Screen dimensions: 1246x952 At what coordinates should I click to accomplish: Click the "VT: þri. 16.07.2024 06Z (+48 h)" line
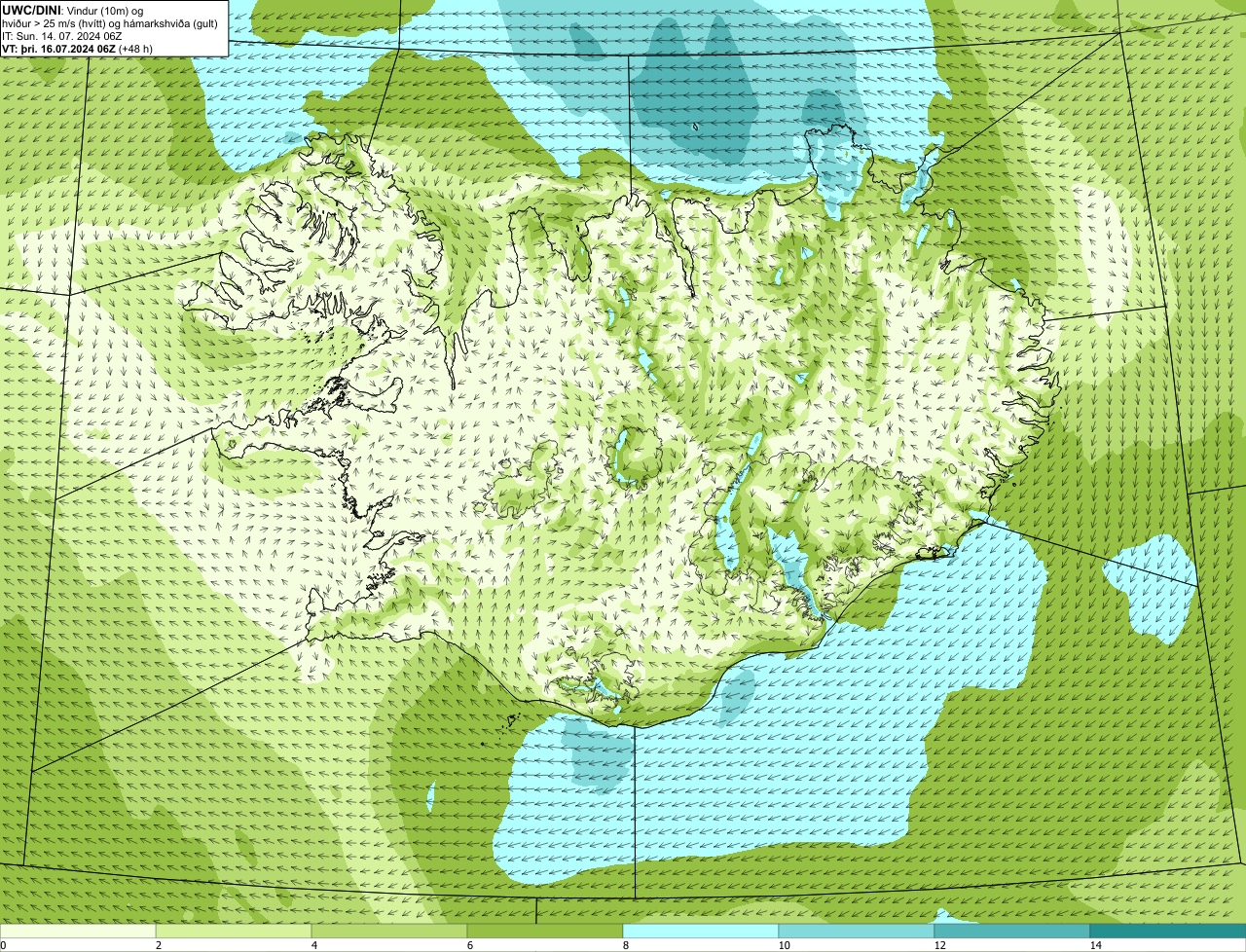click(x=77, y=49)
